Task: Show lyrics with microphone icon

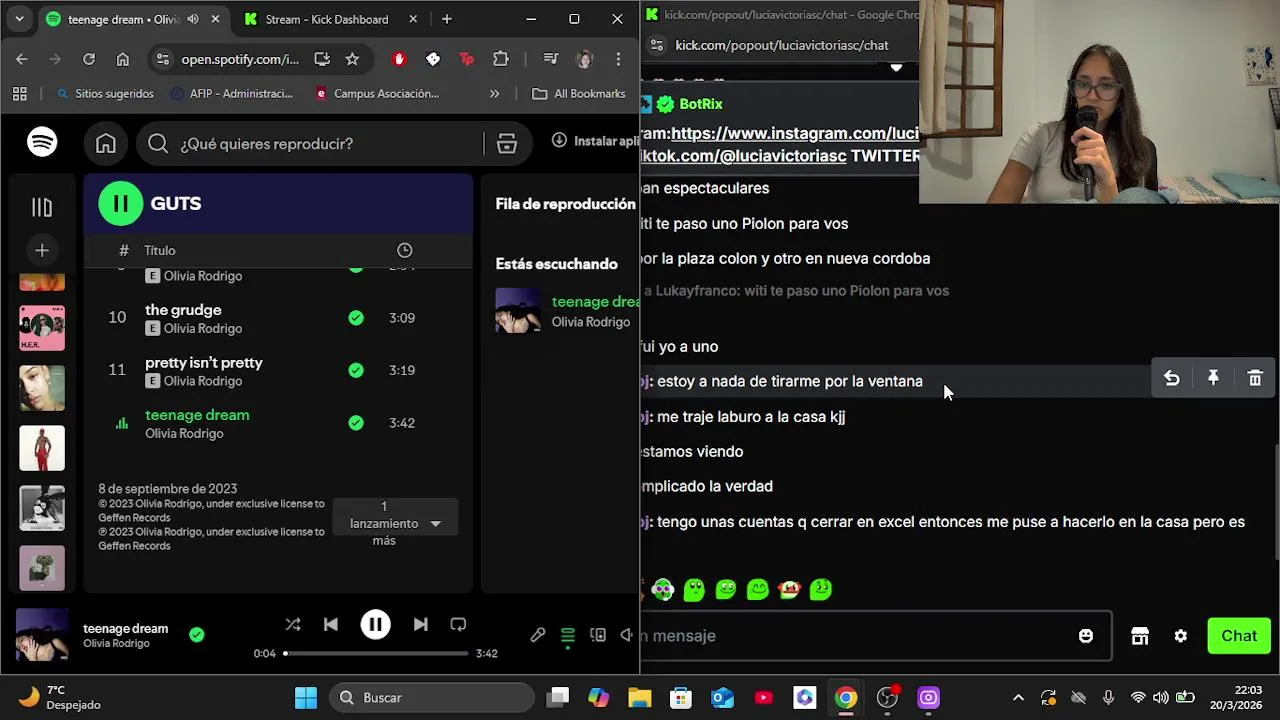Action: [x=538, y=635]
